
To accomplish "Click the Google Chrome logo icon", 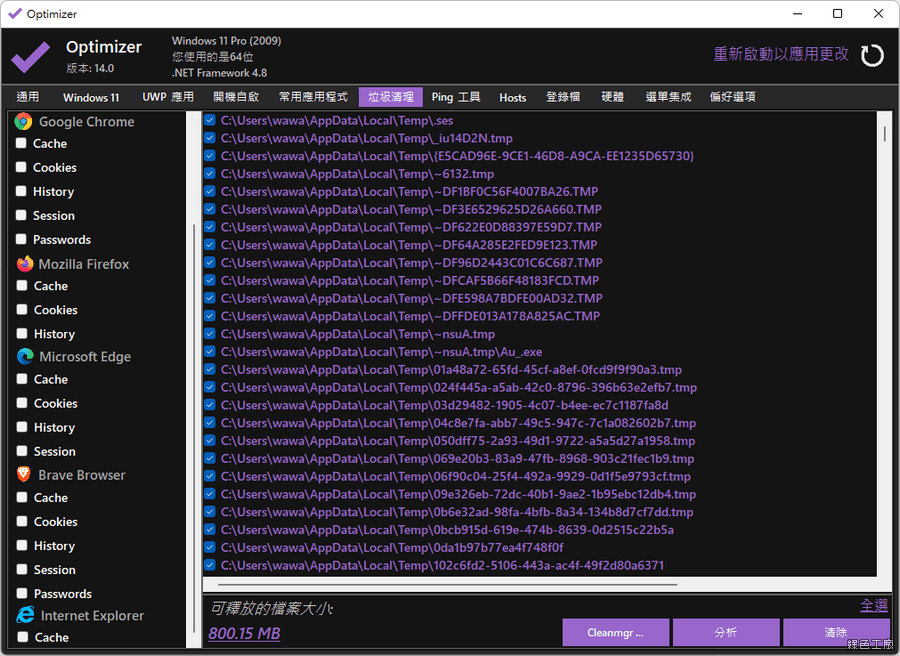I will pyautogui.click(x=23, y=121).
